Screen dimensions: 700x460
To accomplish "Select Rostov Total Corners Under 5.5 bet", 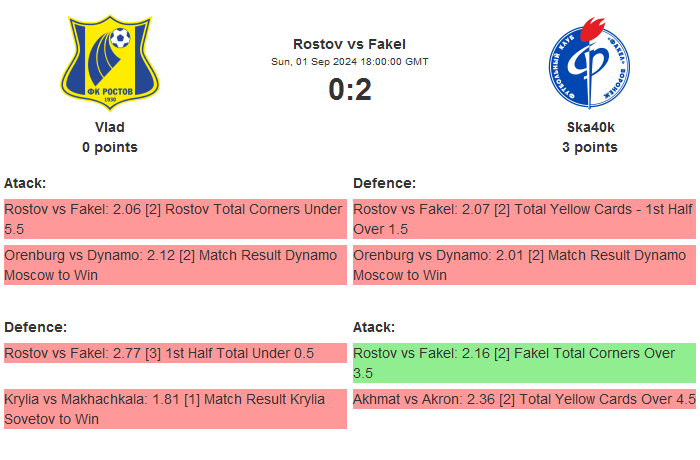I will tap(175, 219).
